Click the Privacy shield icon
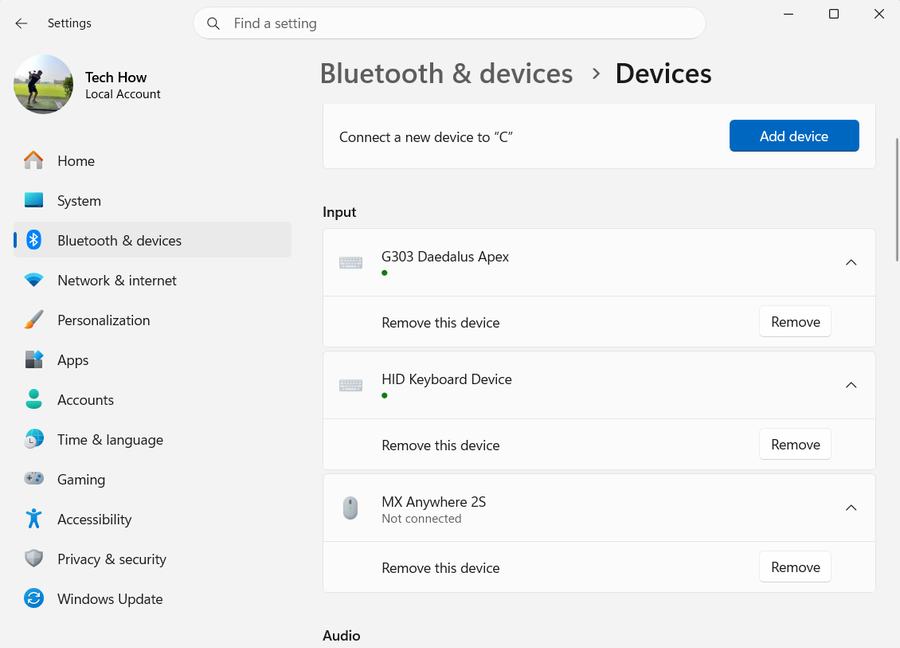The height and width of the screenshot is (648, 900). (x=34, y=558)
